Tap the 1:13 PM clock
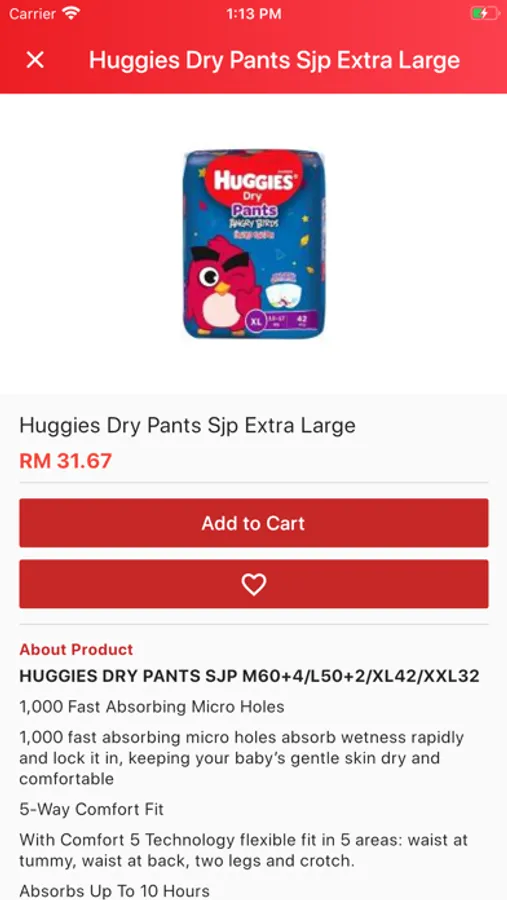 pyautogui.click(x=254, y=14)
